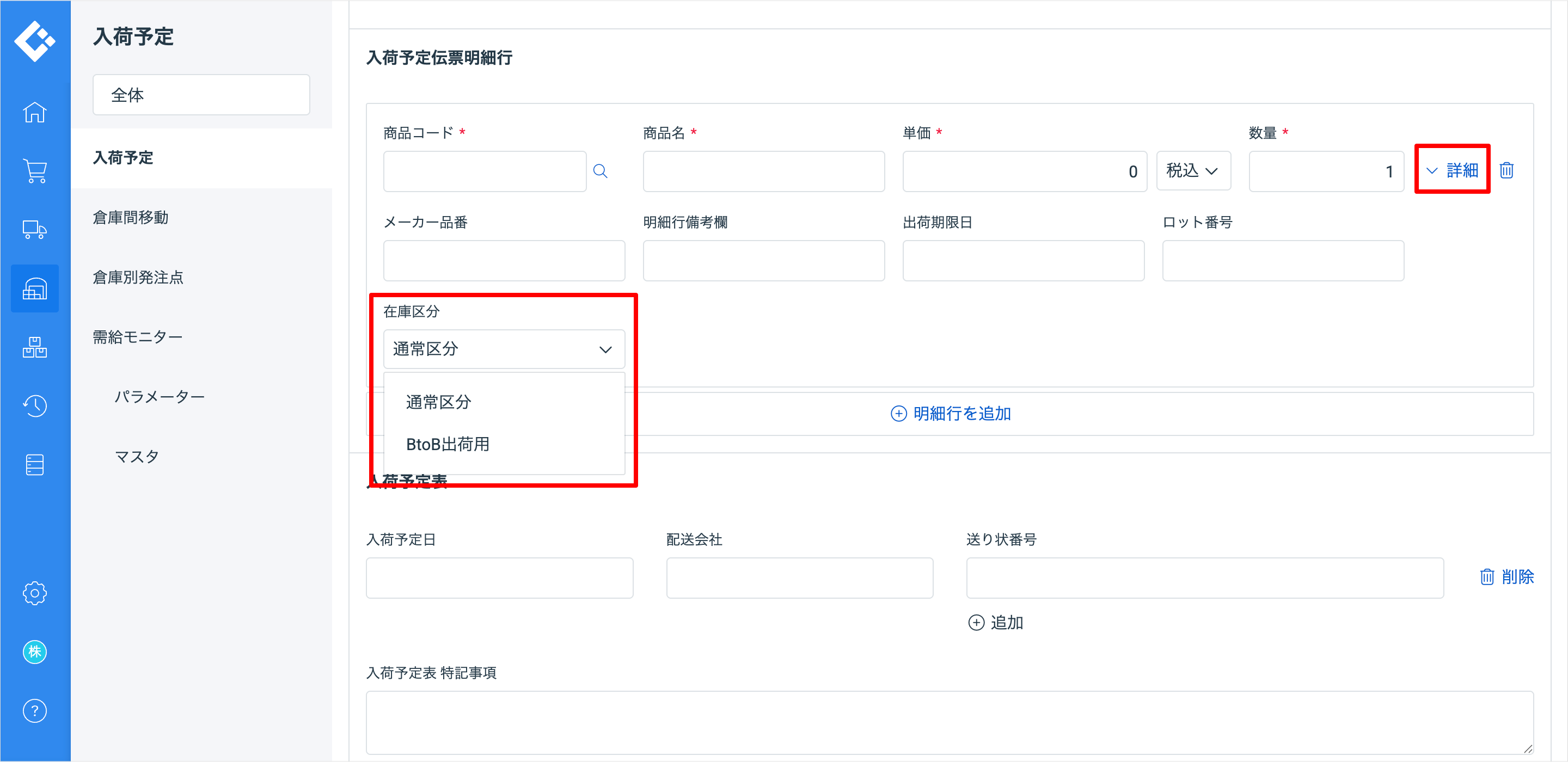Viewport: 1568px width, 762px height.
Task: Delete detail row with trash icon
Action: click(x=1506, y=170)
